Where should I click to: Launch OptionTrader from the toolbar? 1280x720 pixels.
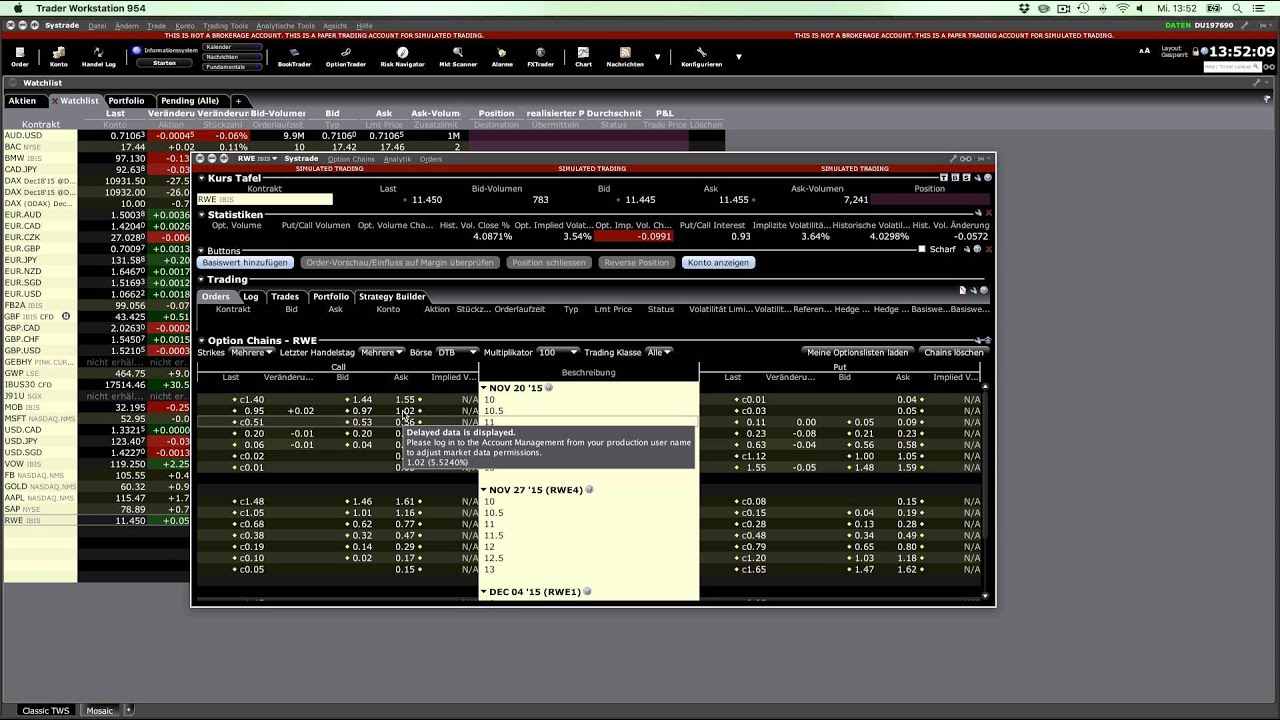(x=345, y=57)
